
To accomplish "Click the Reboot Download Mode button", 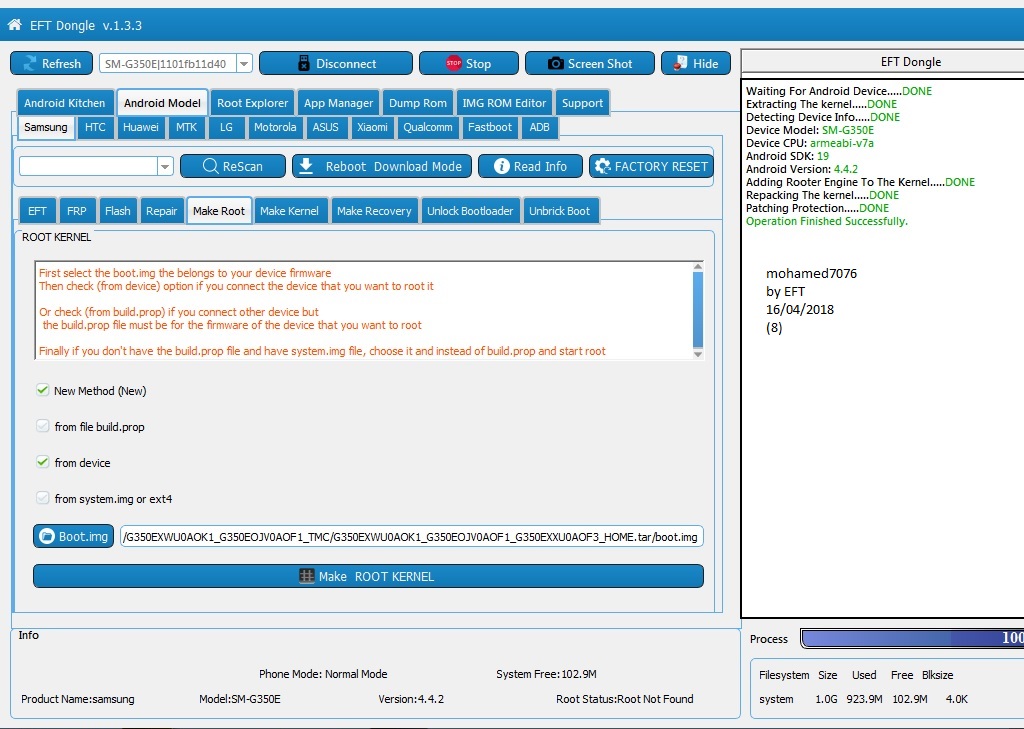I will 382,166.
